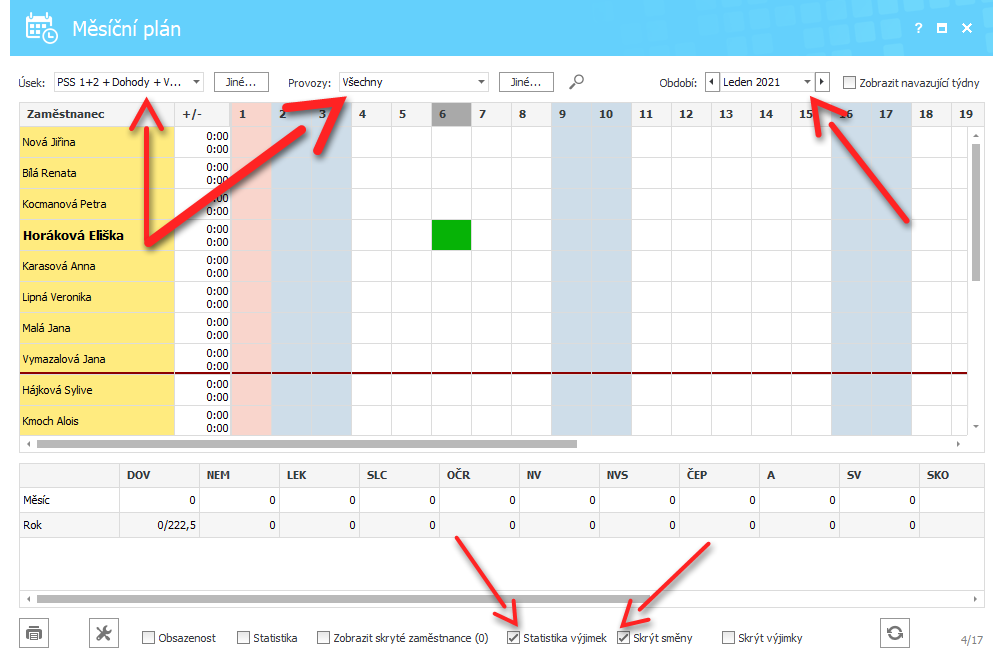The image size is (1003, 662).
Task: Click the LEK statistics column header
Action: [319, 475]
